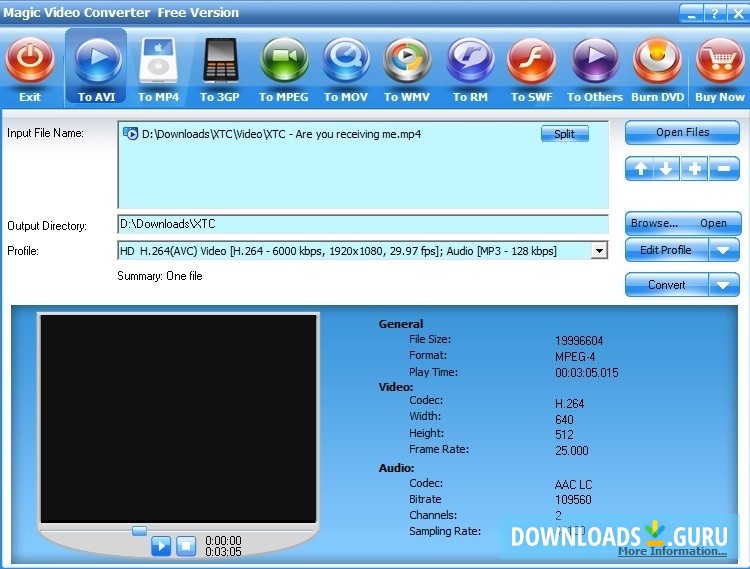Select the To WMV converter

coord(407,61)
